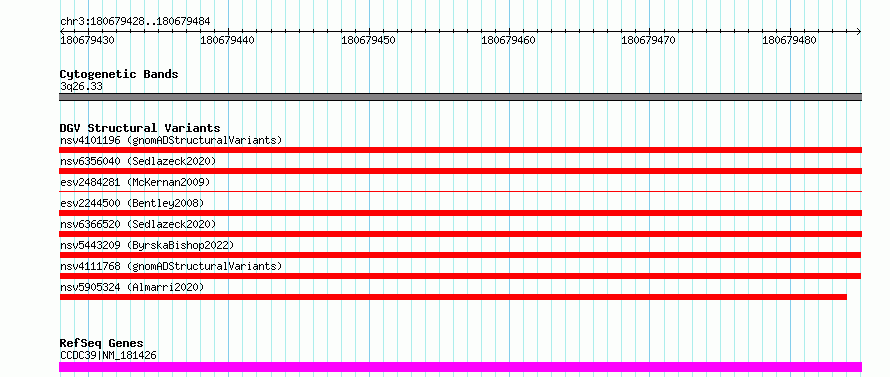Image resolution: width=890 pixels, height=377 pixels.
Task: Click the red bar for nsv4111768
Action: [x=460, y=276]
